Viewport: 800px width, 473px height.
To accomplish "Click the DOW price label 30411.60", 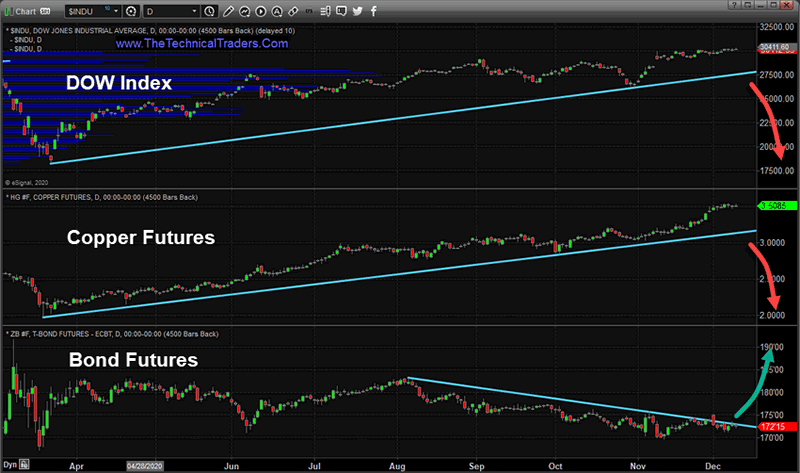I will coord(777,47).
